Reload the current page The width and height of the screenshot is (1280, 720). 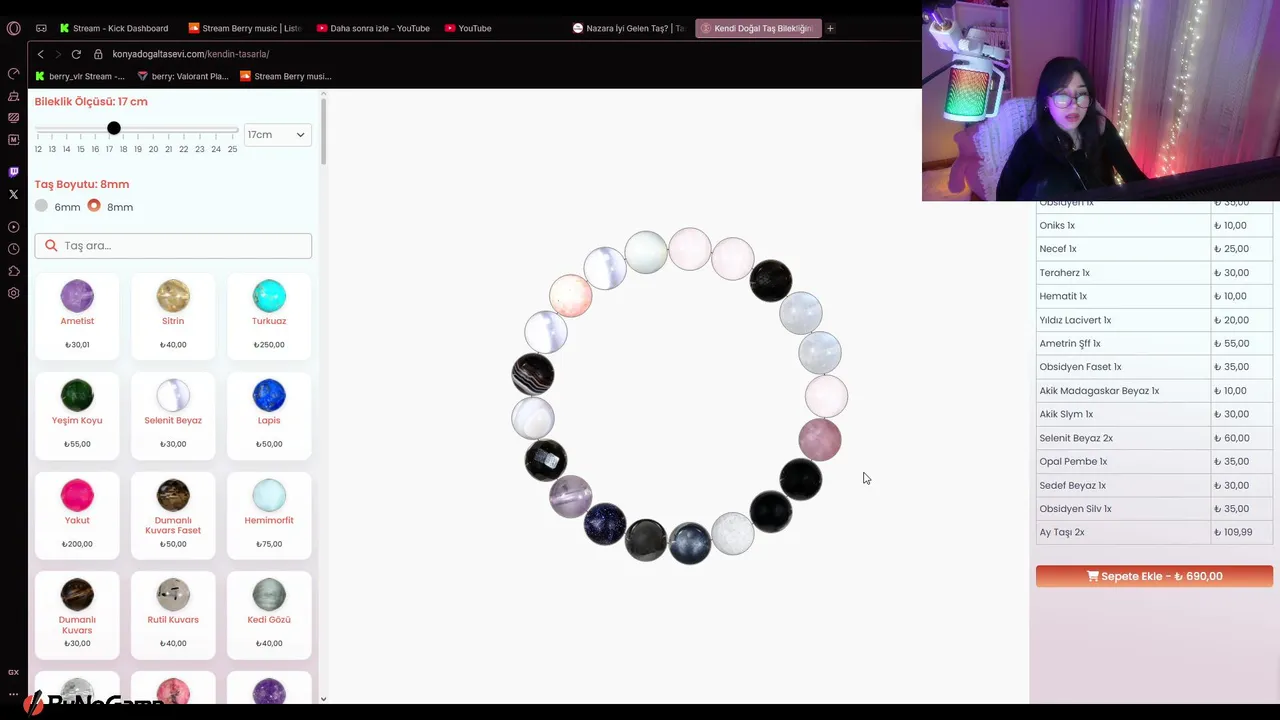(76, 54)
